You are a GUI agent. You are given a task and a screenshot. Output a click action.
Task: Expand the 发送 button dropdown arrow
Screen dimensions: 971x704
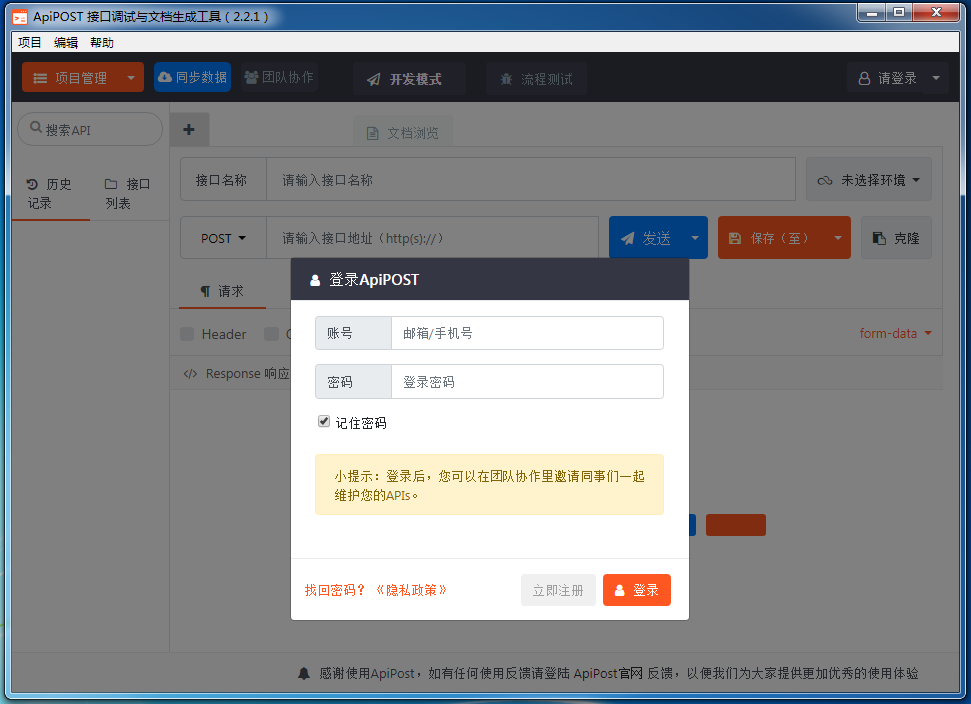pos(695,238)
